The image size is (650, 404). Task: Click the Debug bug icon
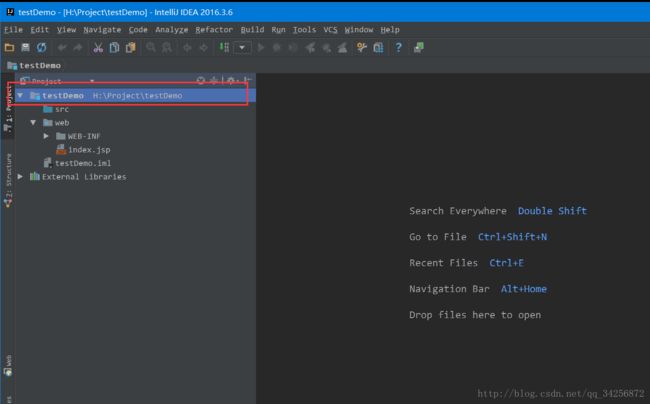276,48
